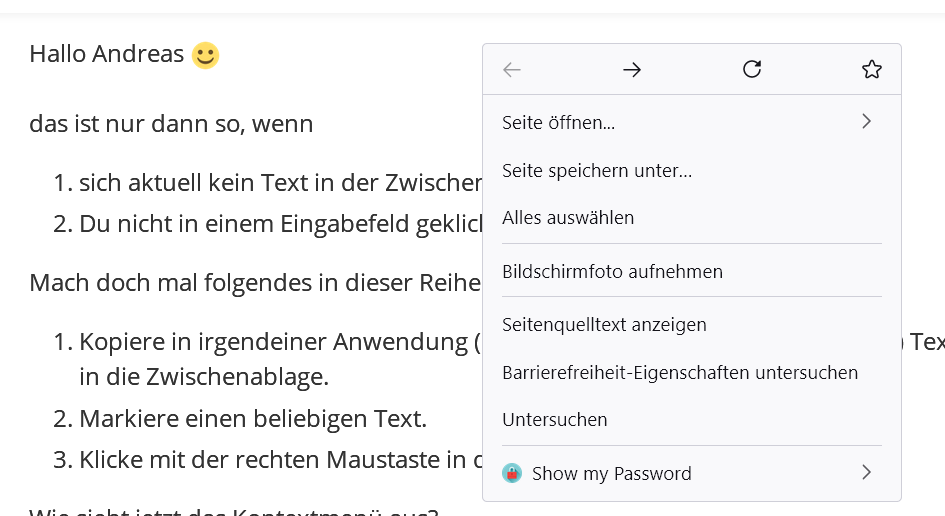The image size is (945, 516).
Task: Choose Bildschirmfoto aufnehmen
Action: (x=612, y=272)
